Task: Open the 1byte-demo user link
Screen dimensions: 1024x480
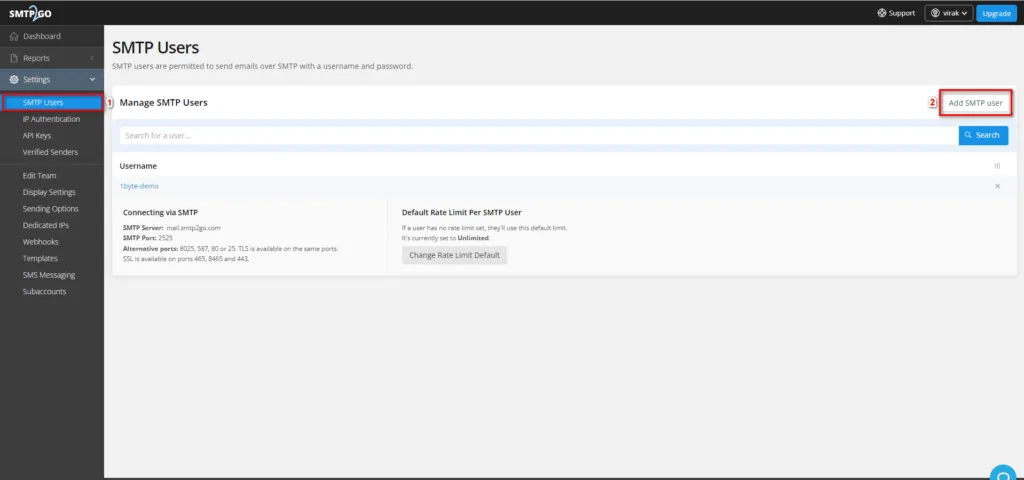Action: click(x=139, y=186)
